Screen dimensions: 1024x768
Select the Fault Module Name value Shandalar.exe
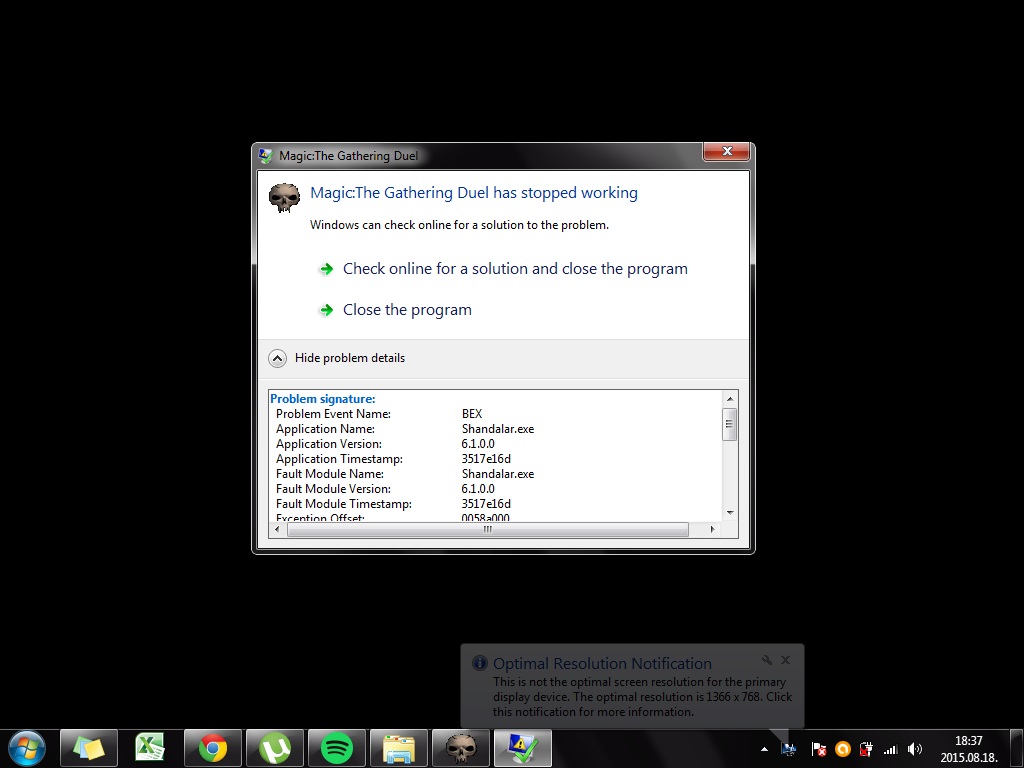pos(498,474)
